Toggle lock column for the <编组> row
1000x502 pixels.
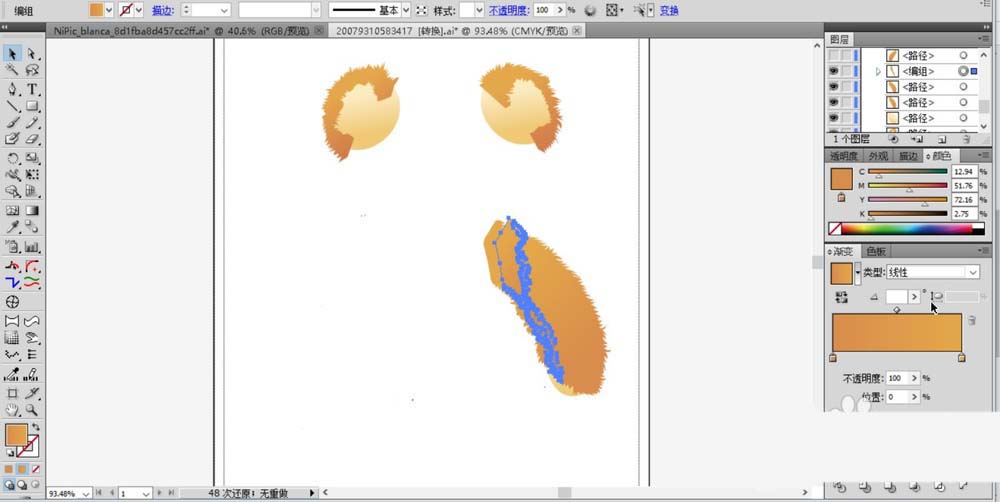pyautogui.click(x=846, y=71)
